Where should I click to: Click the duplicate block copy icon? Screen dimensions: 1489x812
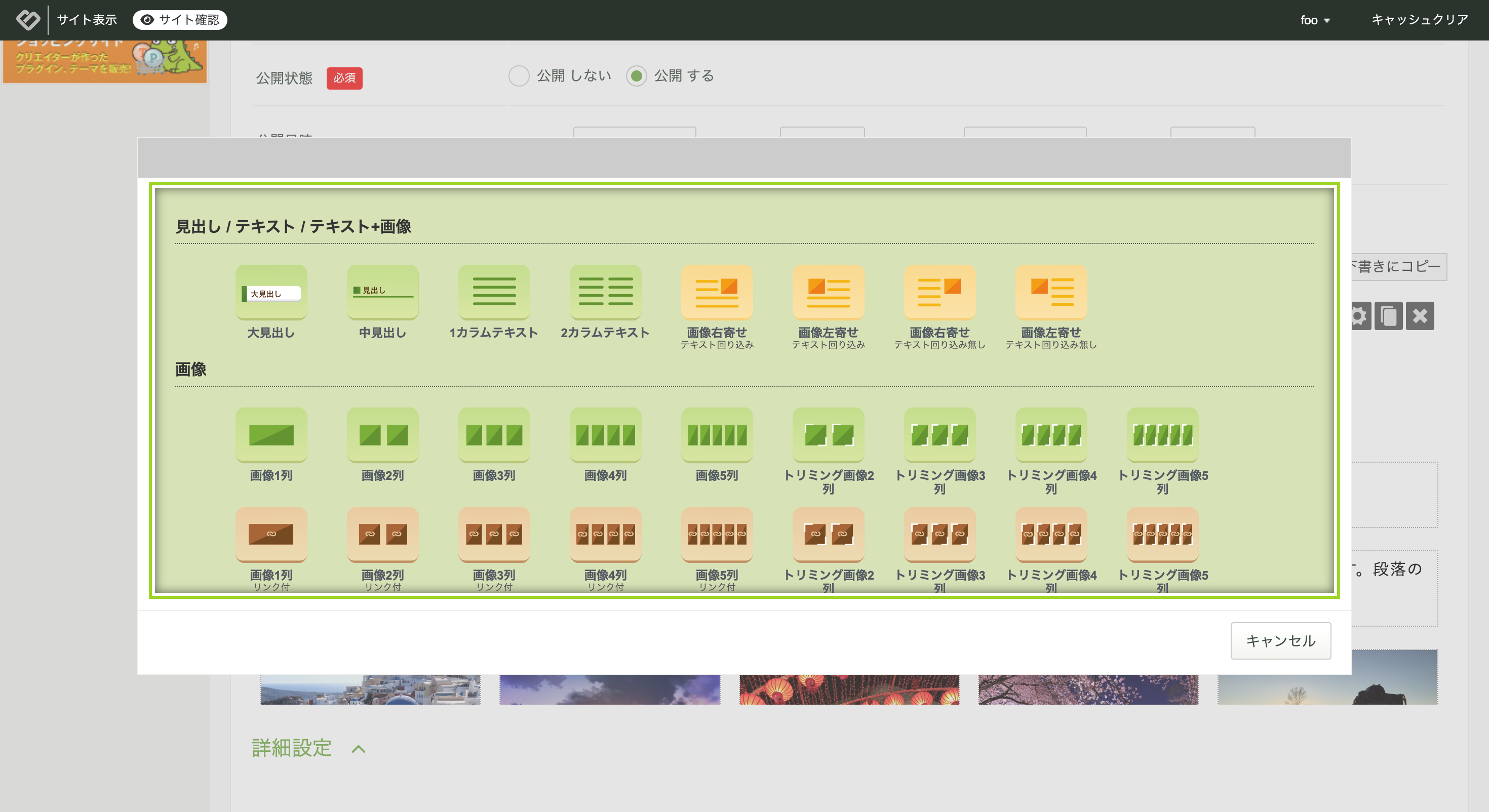point(1388,316)
